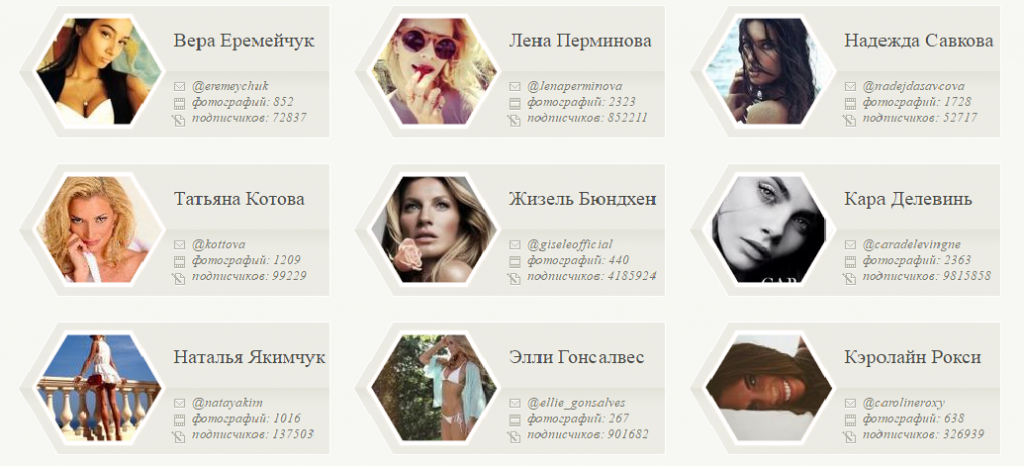The height and width of the screenshot is (466, 1024).
Task: Click Наталья Якимчук hexagon thumbnail
Action: (x=98, y=388)
